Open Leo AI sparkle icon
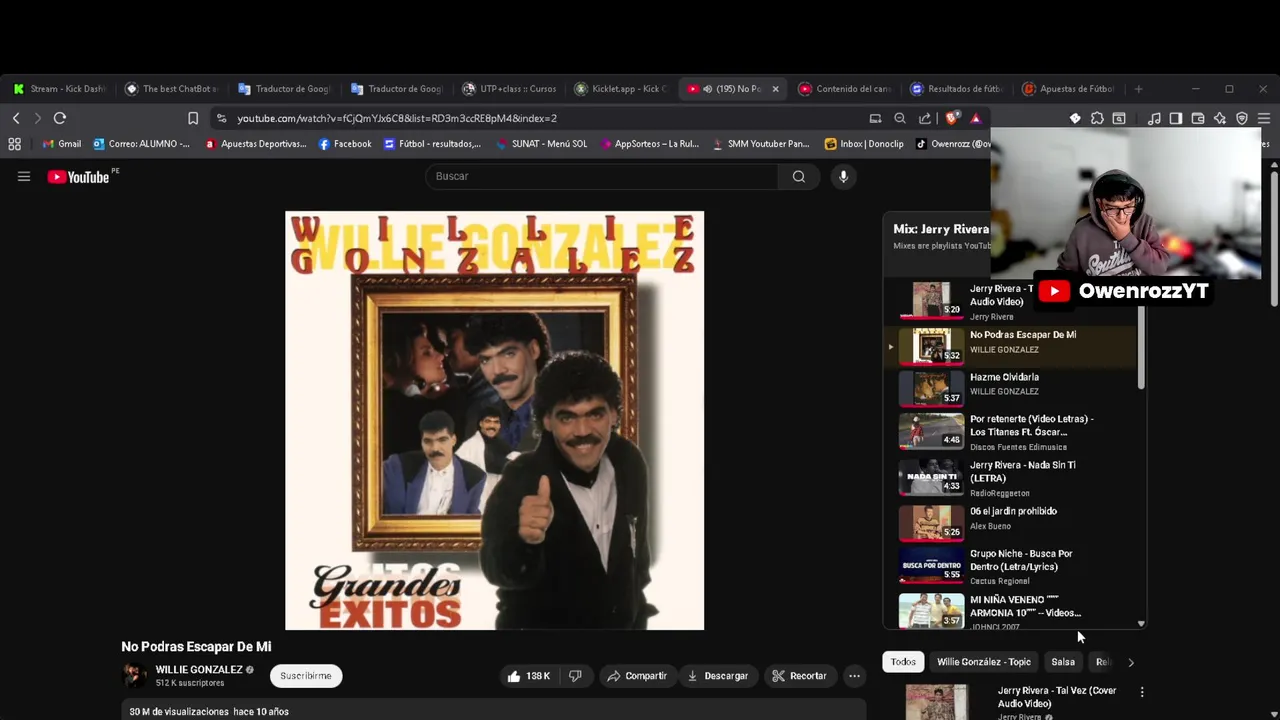The image size is (1280, 720). click(1220, 118)
